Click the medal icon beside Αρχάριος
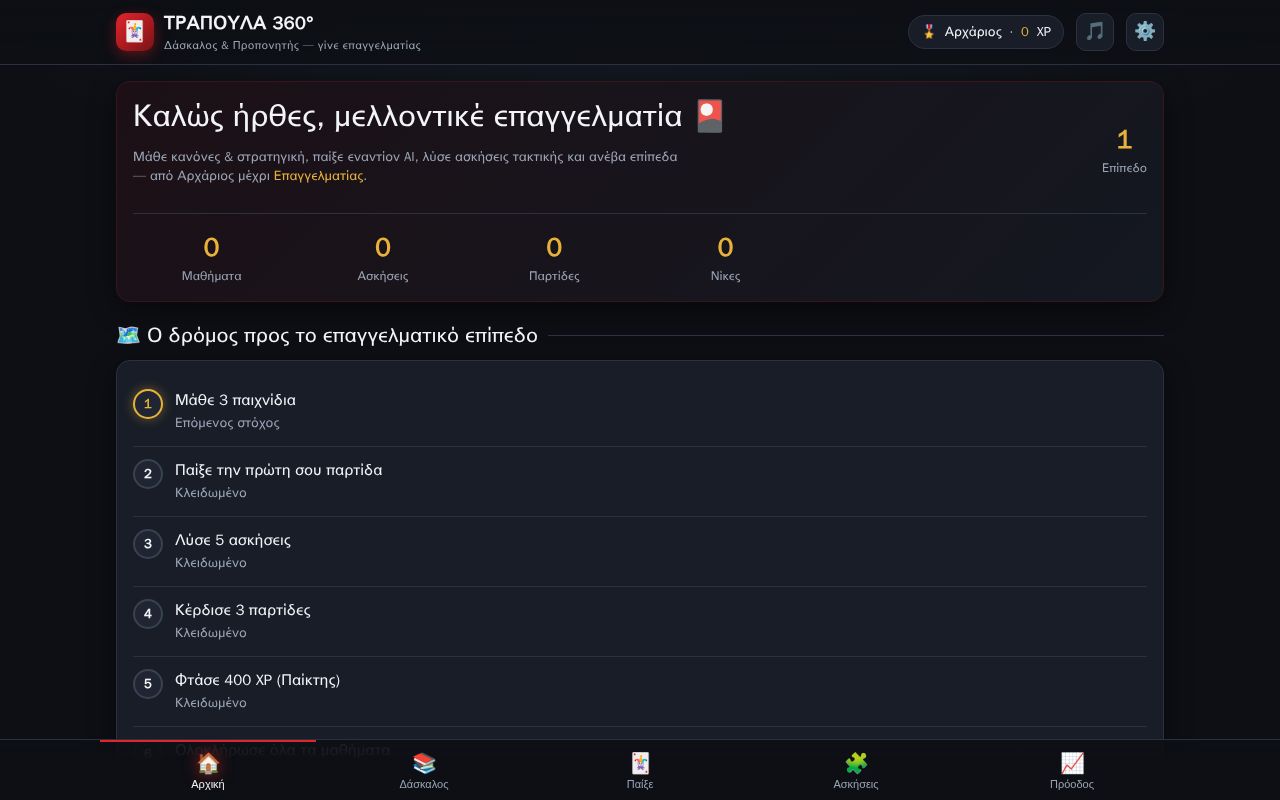This screenshot has height=800, width=1280. pos(929,32)
